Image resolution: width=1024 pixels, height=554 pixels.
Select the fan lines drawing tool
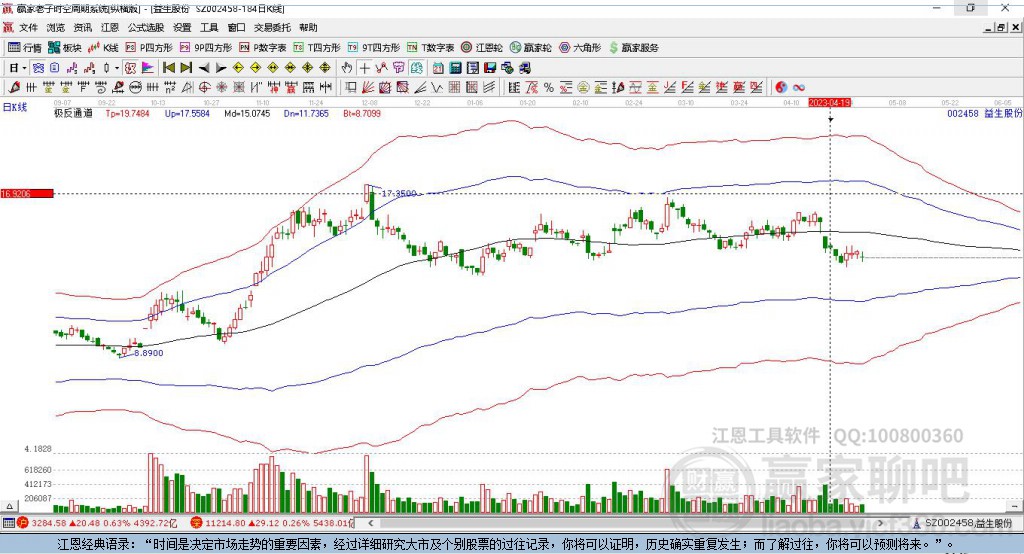(x=368, y=87)
